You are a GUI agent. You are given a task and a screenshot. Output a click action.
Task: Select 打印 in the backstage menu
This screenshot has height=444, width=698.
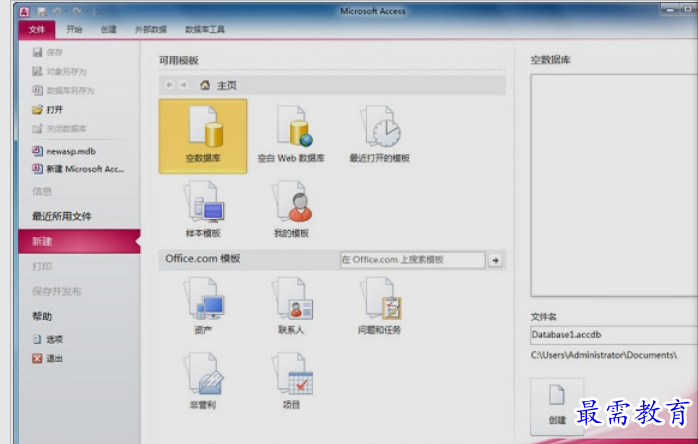click(42, 266)
